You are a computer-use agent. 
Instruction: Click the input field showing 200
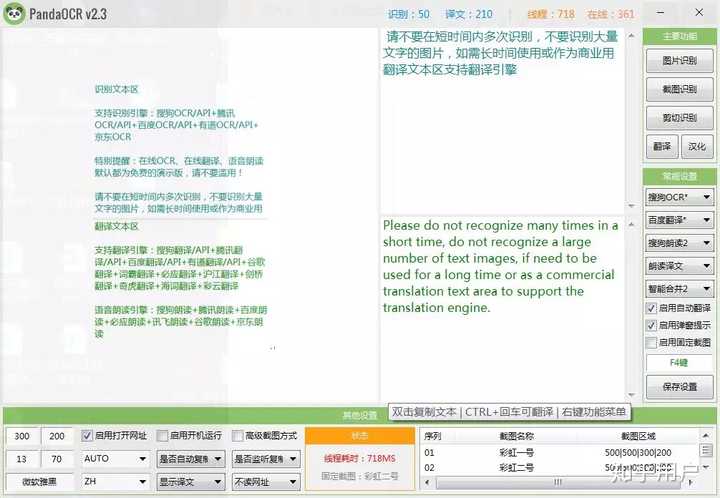(57, 436)
